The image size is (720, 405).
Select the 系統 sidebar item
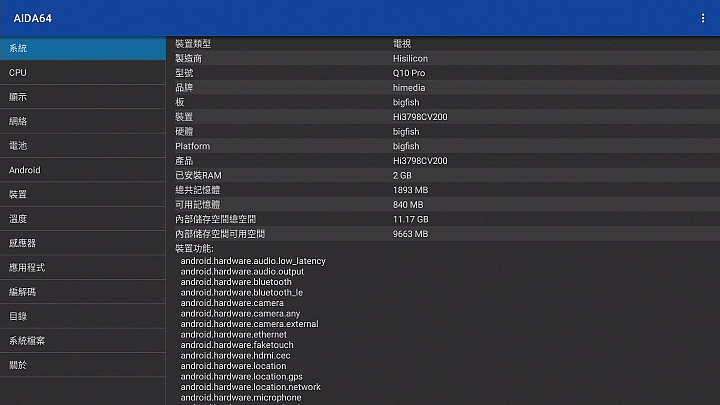[83, 48]
